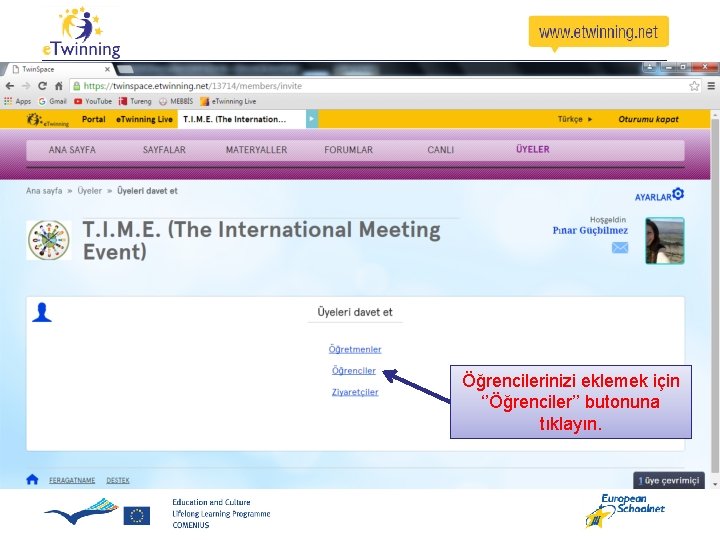Click Üyeler breadcrumb

(x=90, y=191)
